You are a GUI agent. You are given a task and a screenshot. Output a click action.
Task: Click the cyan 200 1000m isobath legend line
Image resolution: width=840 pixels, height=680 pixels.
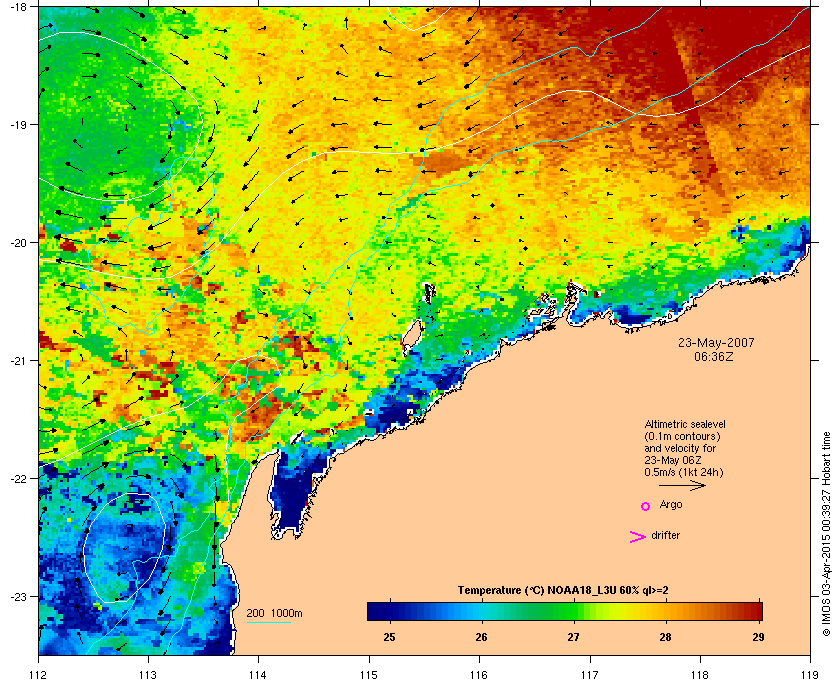pos(268,622)
